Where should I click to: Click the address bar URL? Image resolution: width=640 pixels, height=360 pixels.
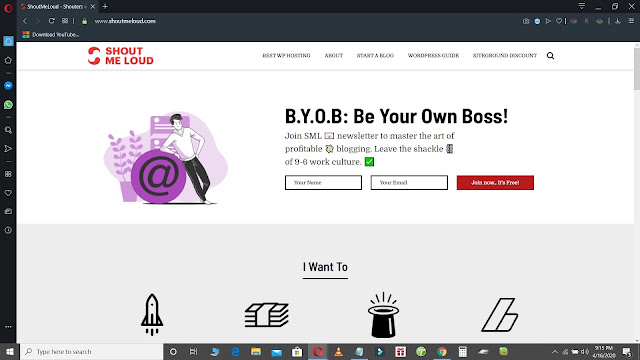click(125, 21)
